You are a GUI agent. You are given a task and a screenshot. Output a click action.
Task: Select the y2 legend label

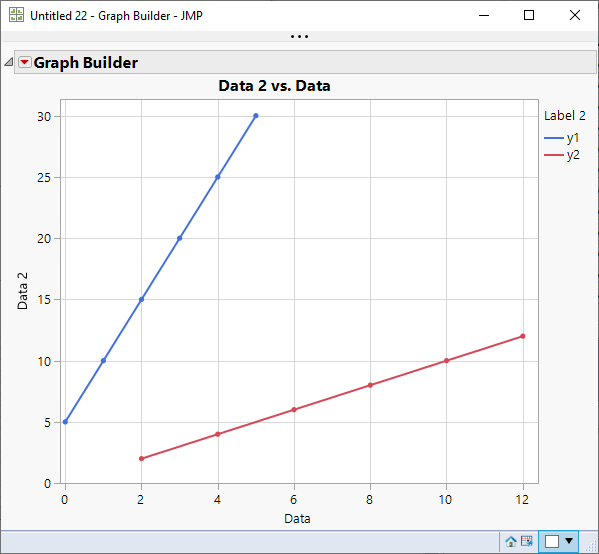click(573, 155)
